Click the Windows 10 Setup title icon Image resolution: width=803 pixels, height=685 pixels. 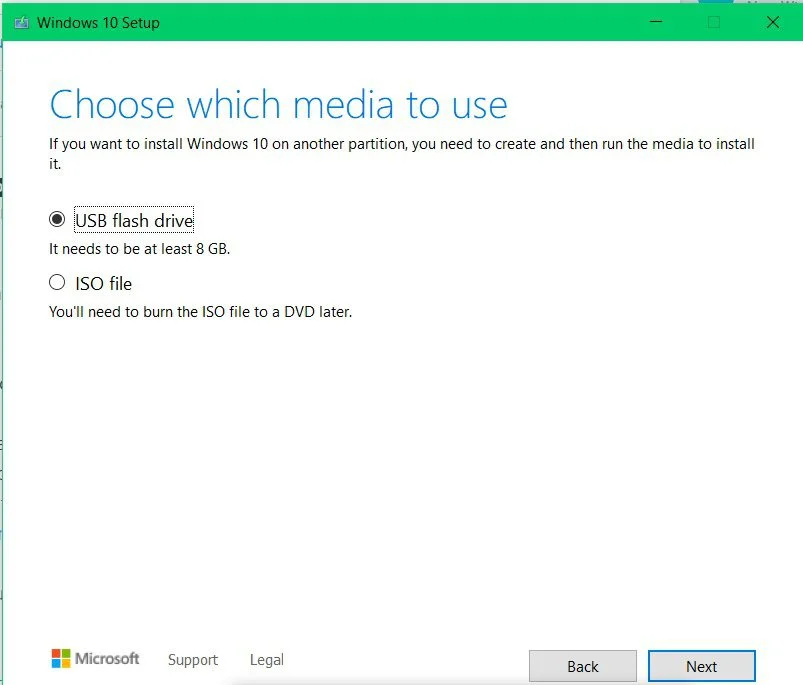tap(22, 23)
